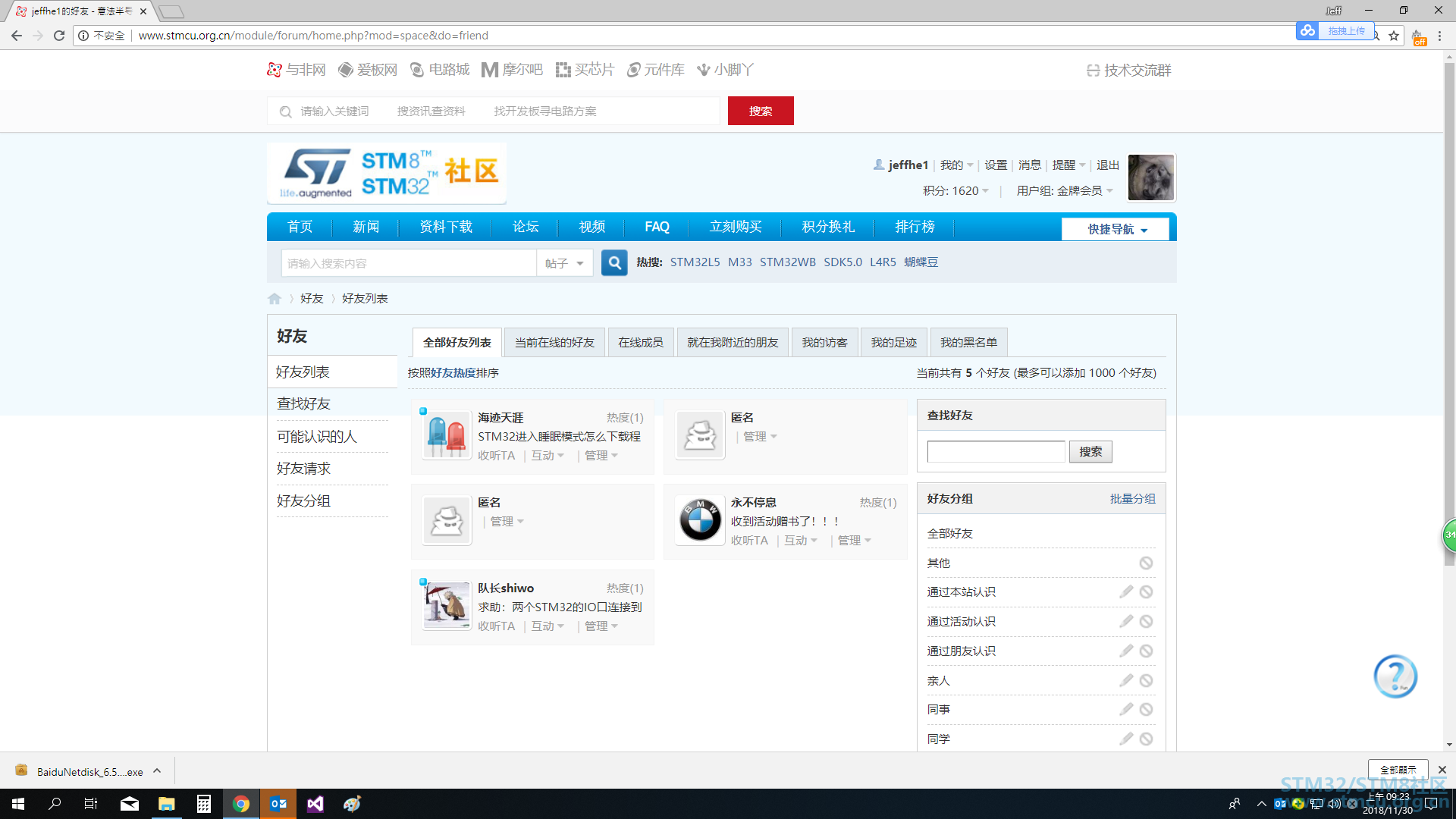
Task: Bookmark this page with the star icon
Action: coord(1394,36)
